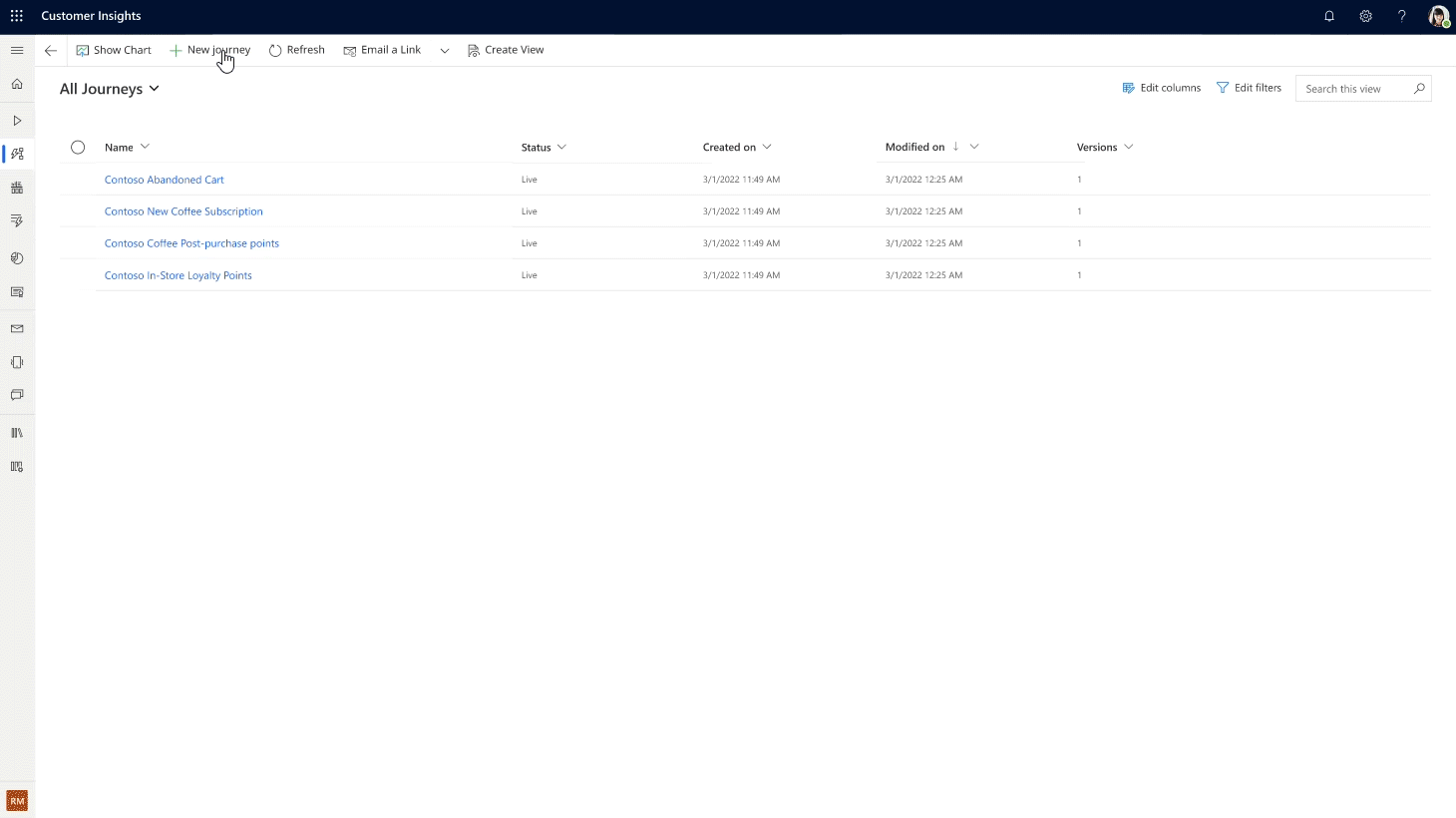Open the chevron beside Email a Link
Image resolution: width=1456 pixels, height=818 pixels.
click(x=445, y=50)
